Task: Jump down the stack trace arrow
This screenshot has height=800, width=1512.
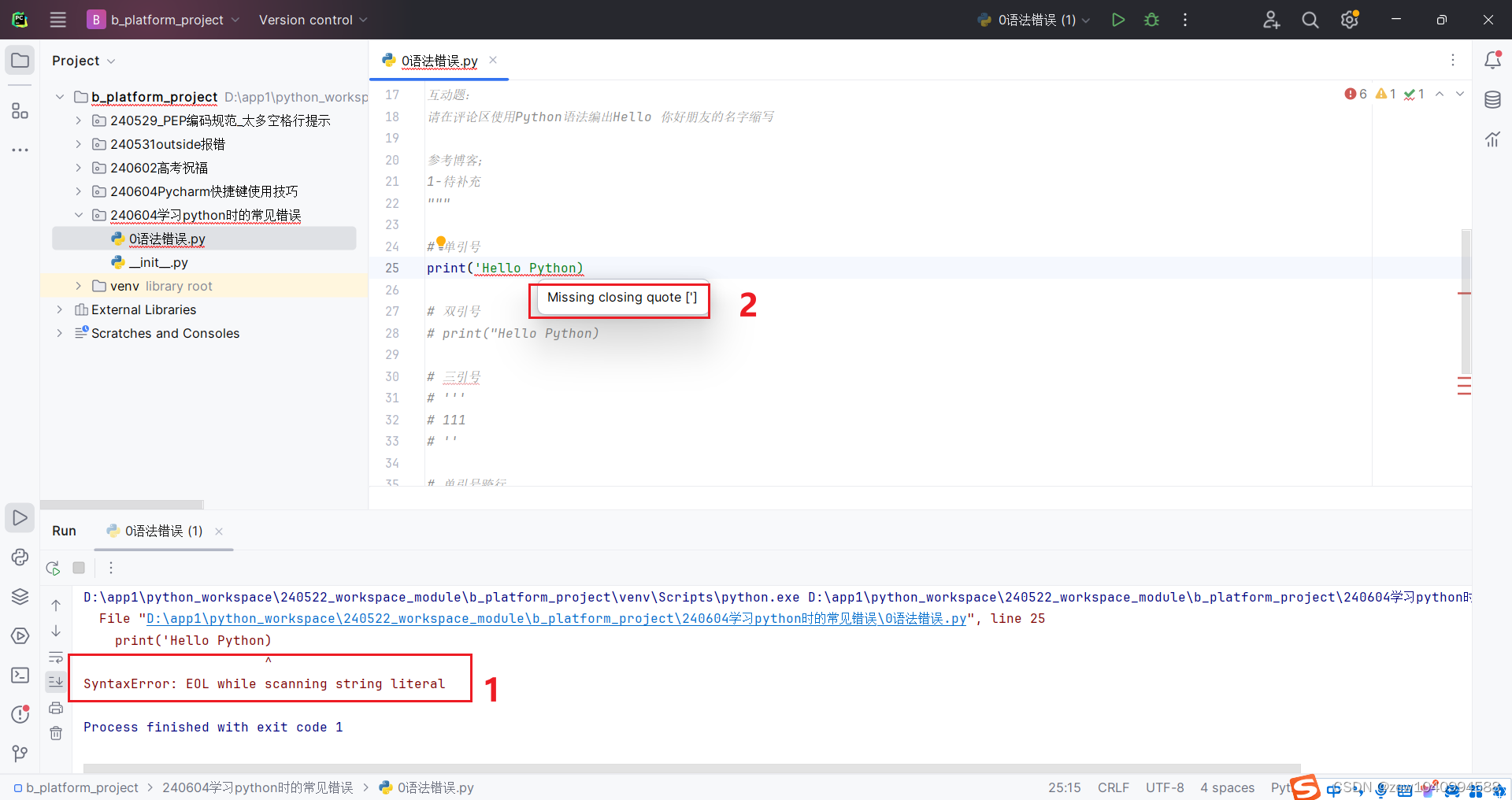Action: (x=56, y=631)
